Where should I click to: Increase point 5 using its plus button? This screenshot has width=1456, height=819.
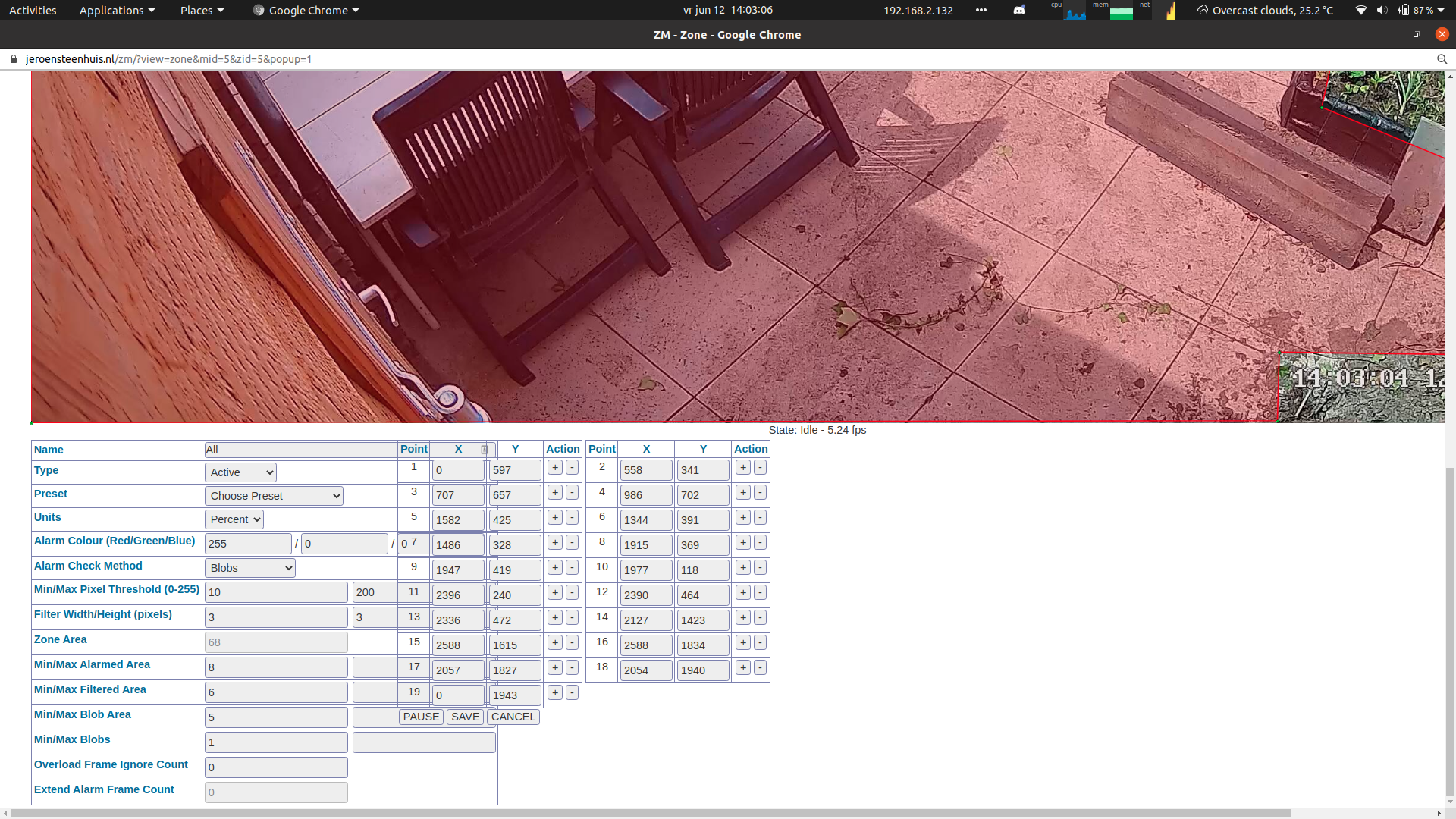pyautogui.click(x=554, y=517)
